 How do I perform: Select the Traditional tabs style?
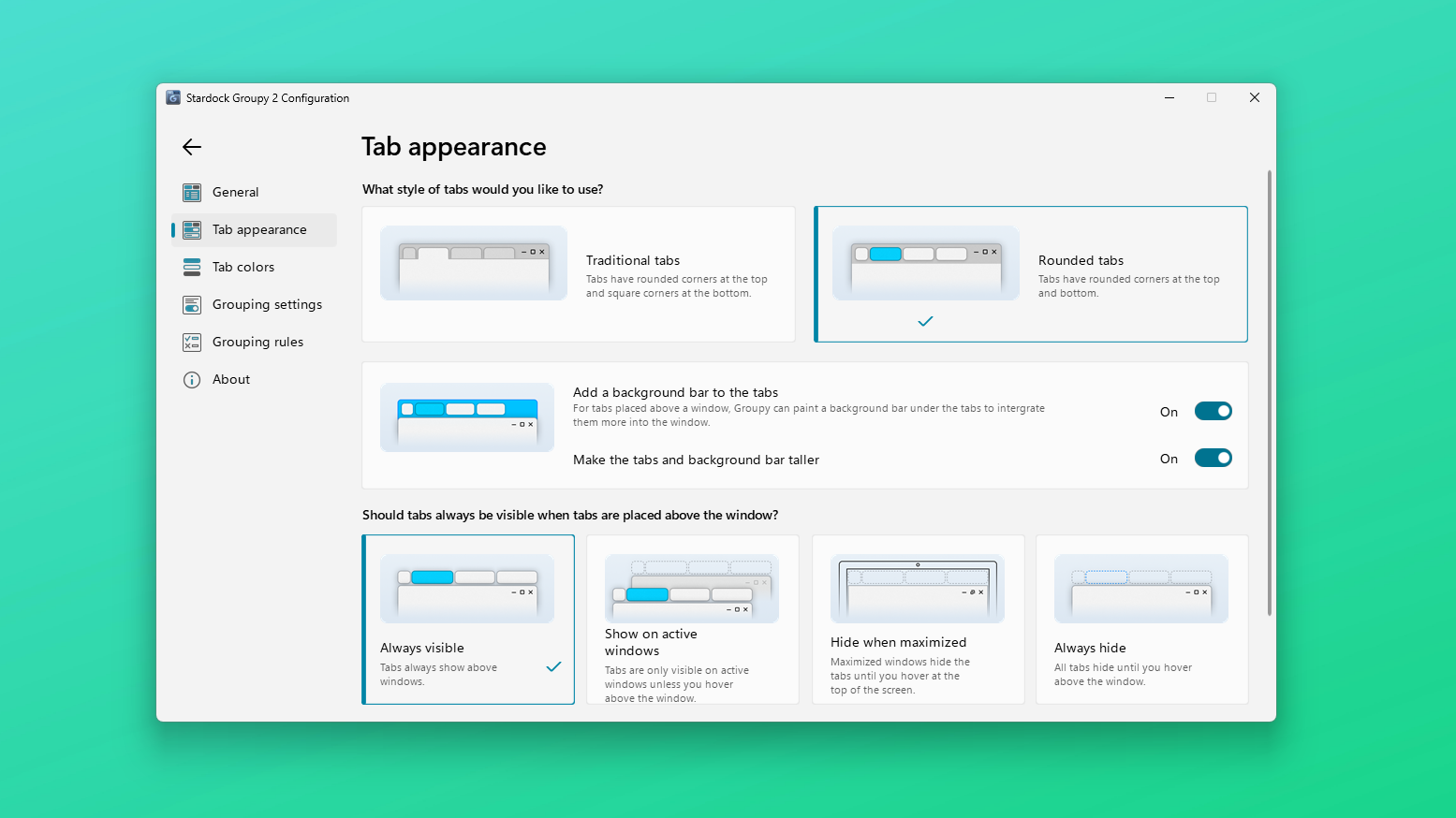tap(579, 274)
